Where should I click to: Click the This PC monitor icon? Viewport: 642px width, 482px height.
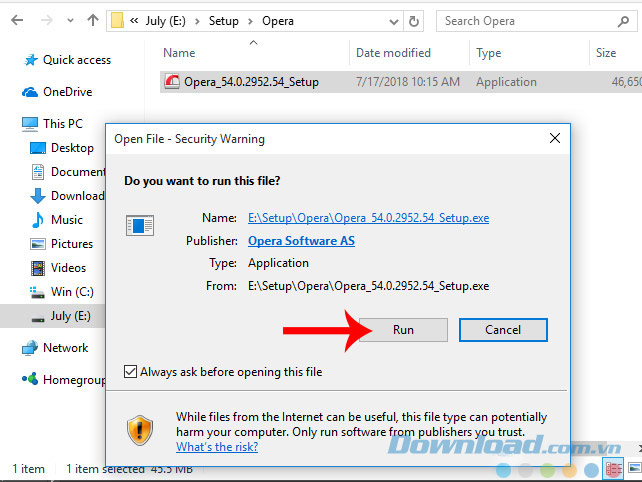30,124
